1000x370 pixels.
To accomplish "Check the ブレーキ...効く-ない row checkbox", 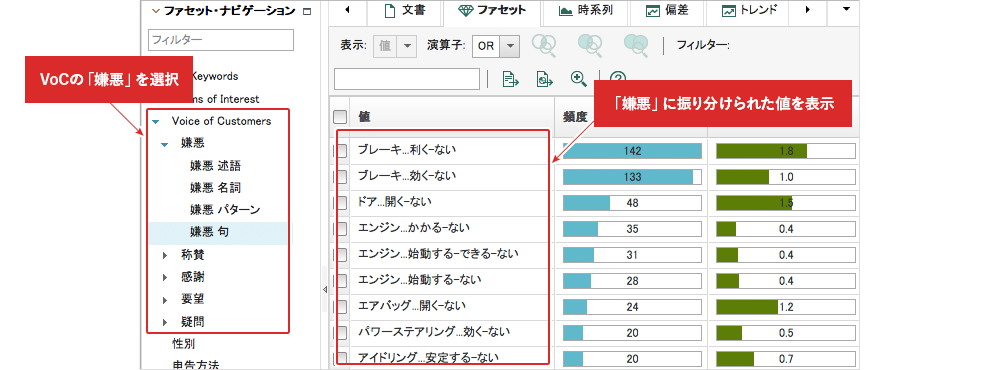I will (342, 177).
